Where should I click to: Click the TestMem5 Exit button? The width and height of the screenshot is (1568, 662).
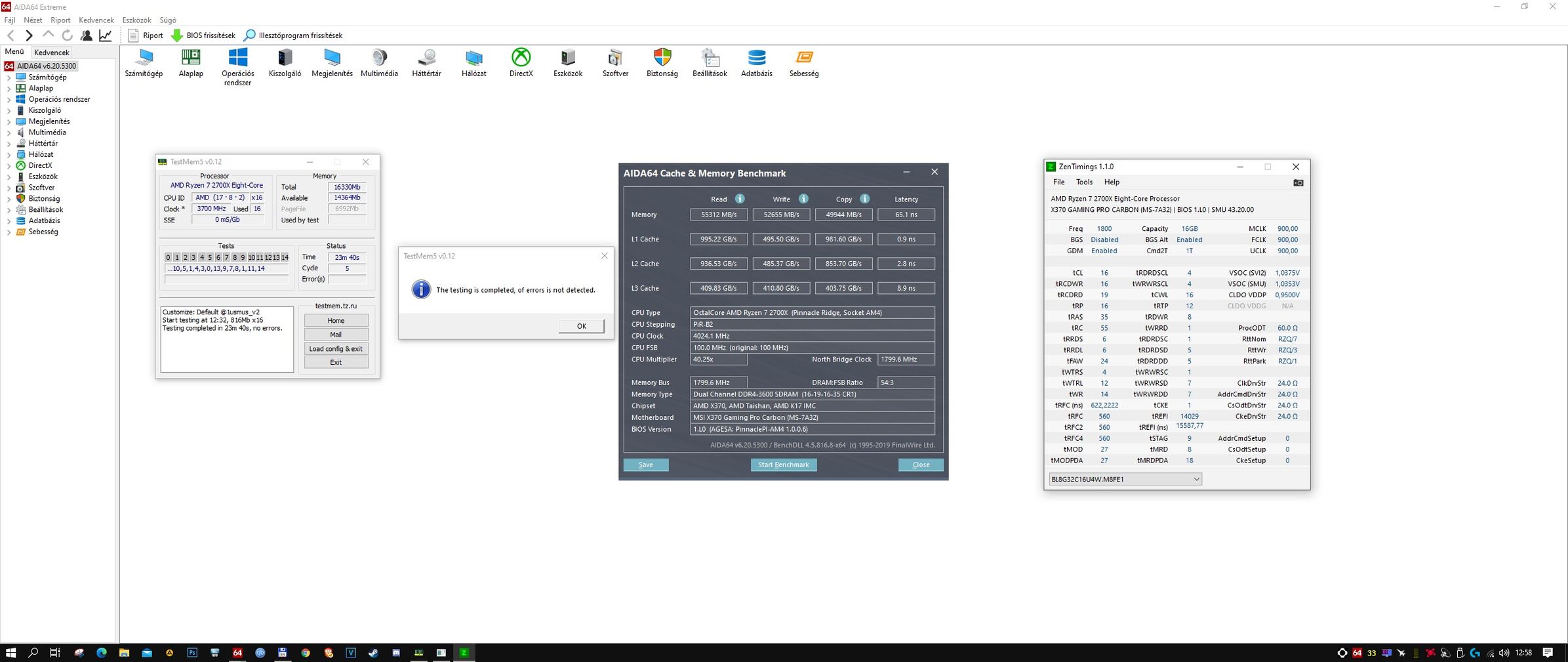click(336, 362)
